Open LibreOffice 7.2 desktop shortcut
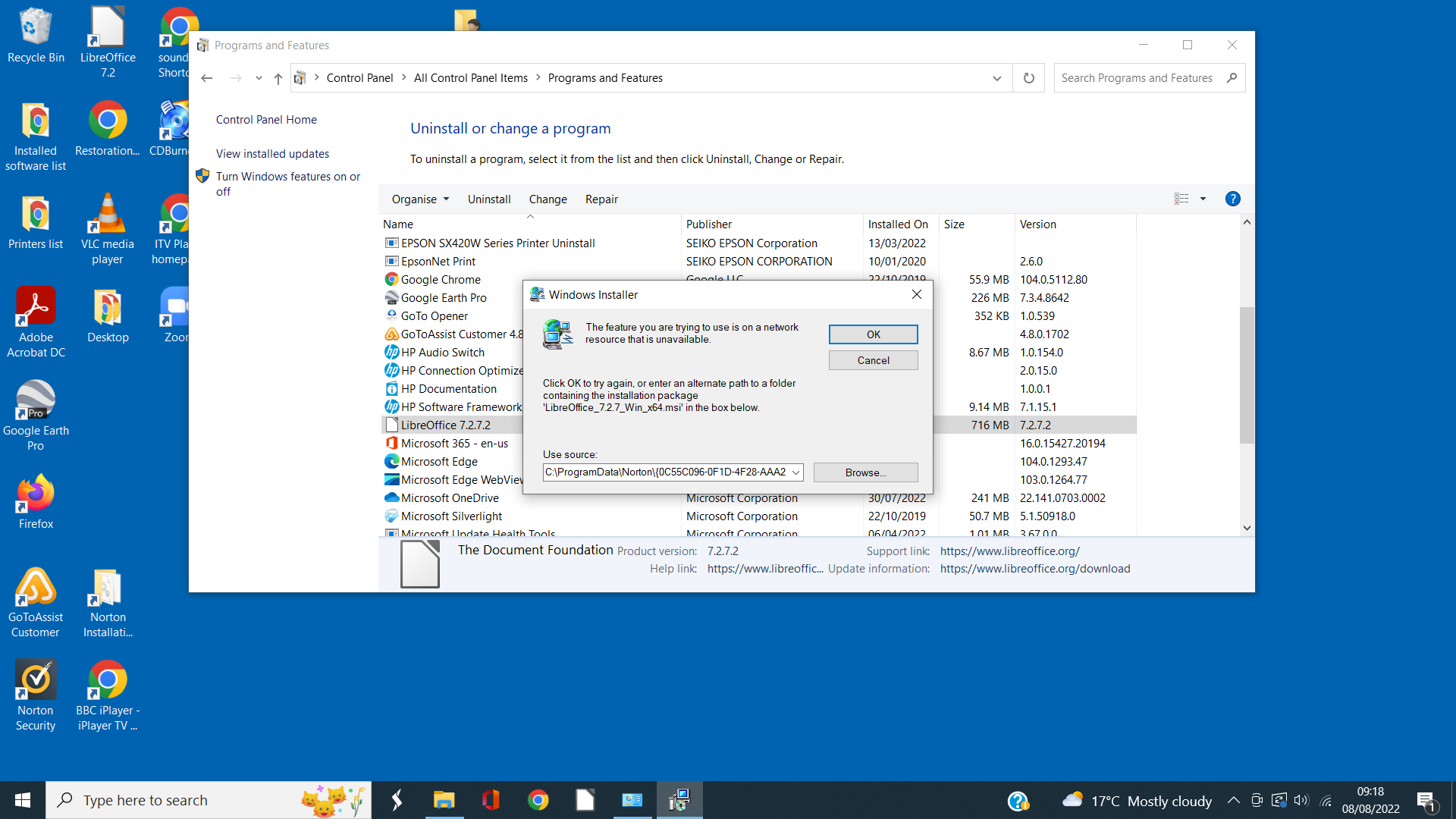Viewport: 1456px width, 819px height. 108,42
